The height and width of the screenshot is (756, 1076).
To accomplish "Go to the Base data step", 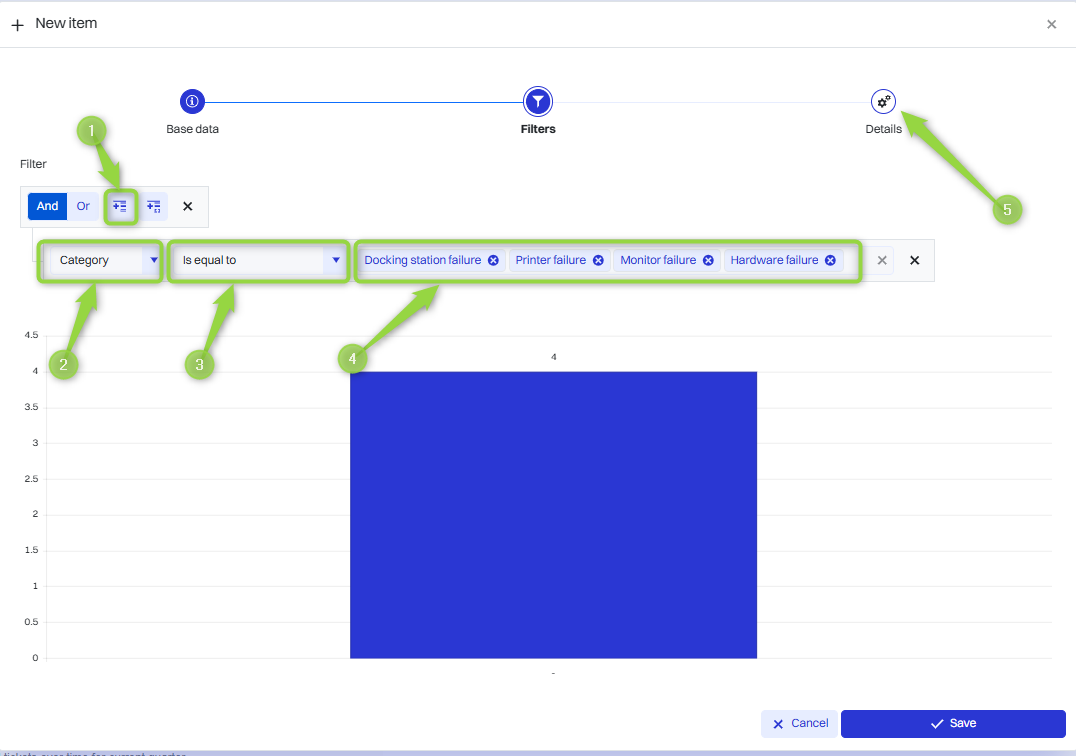I will pos(192,102).
